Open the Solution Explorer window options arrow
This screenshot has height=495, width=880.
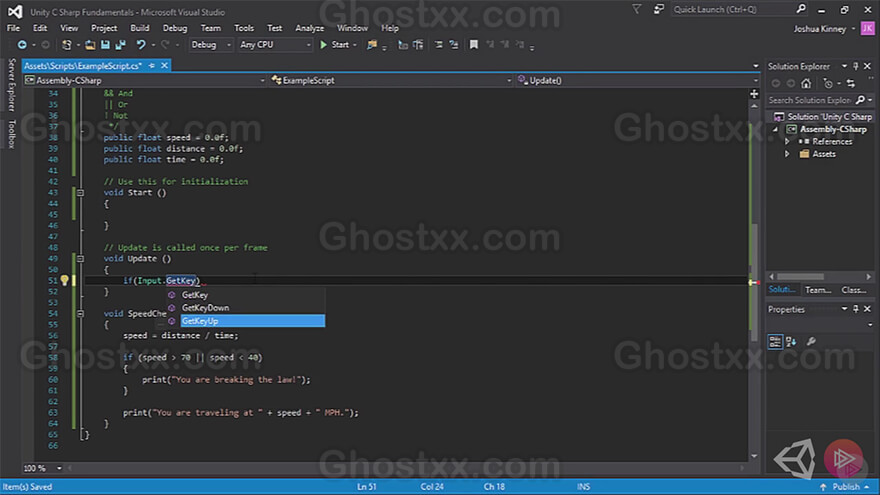[844, 66]
